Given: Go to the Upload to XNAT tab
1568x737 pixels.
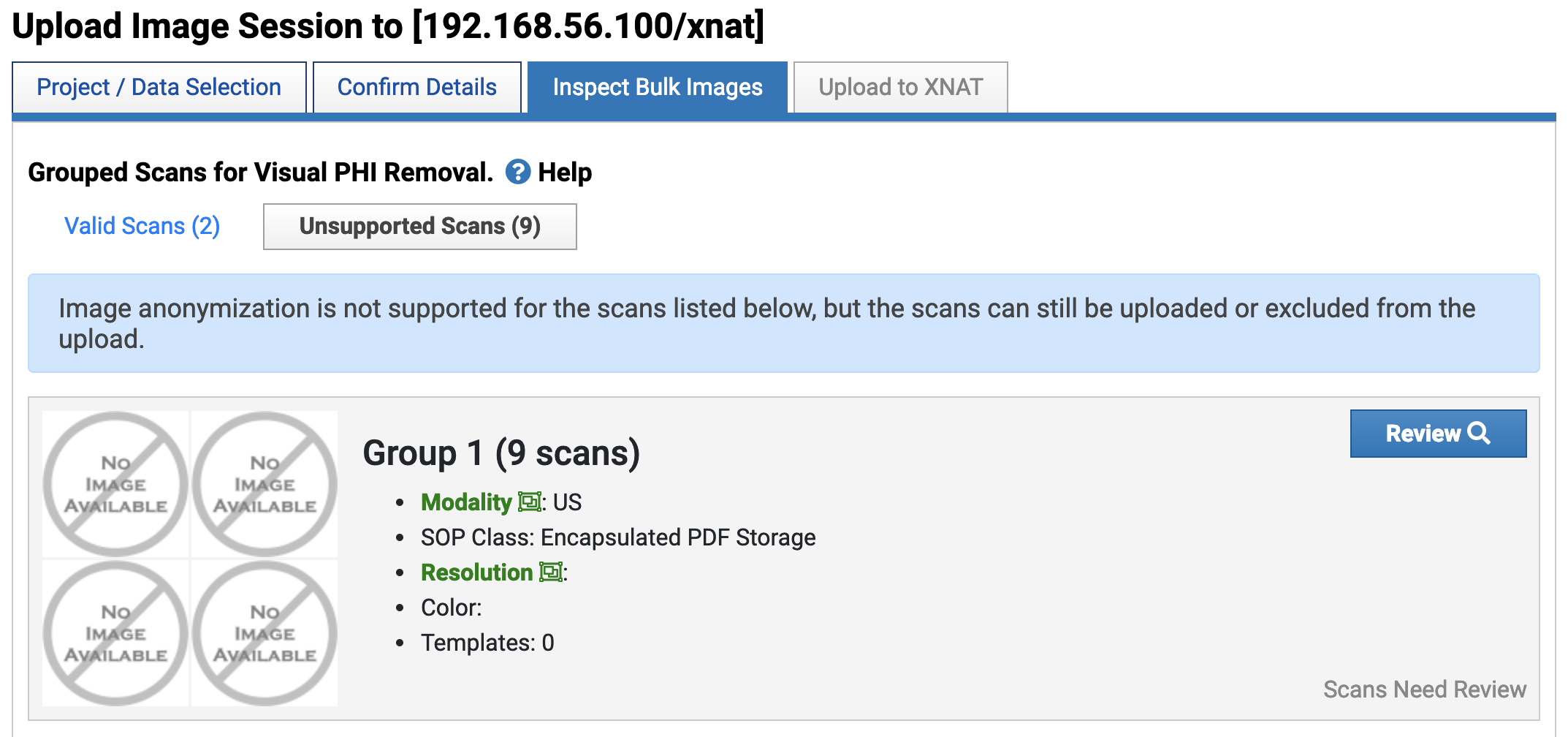Looking at the screenshot, I should (900, 87).
